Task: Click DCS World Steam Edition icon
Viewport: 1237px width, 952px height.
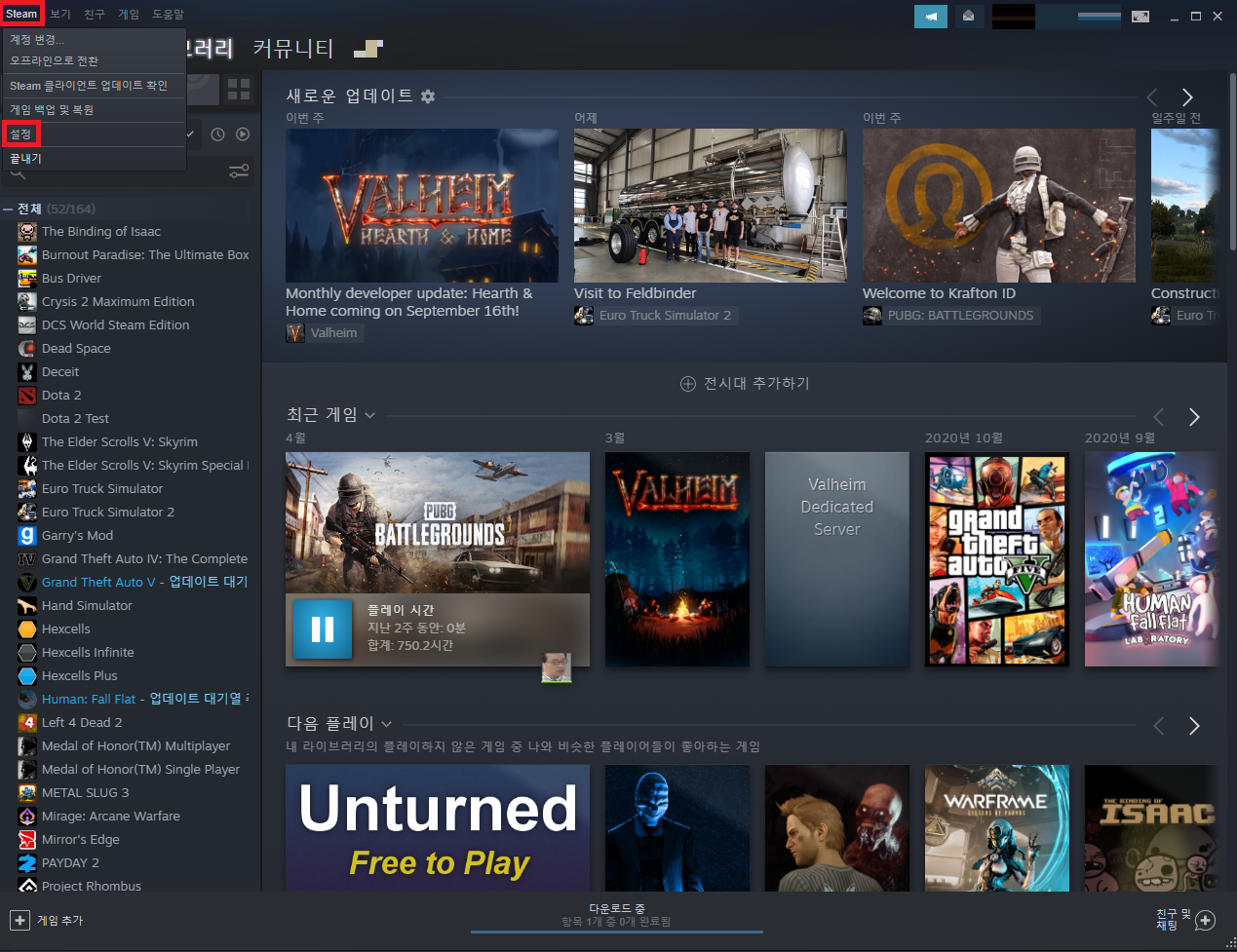Action: point(27,325)
